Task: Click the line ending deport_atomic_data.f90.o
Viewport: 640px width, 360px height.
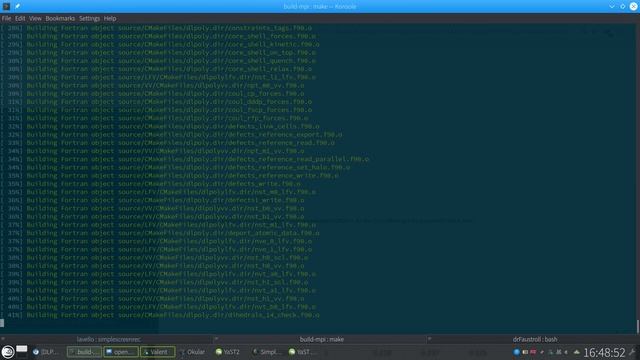Action: (160, 233)
